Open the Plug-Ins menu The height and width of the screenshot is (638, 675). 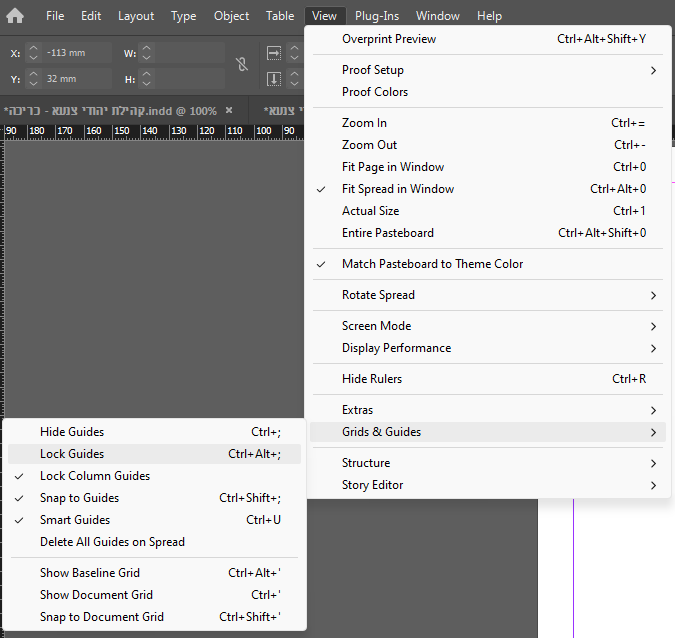click(x=379, y=16)
